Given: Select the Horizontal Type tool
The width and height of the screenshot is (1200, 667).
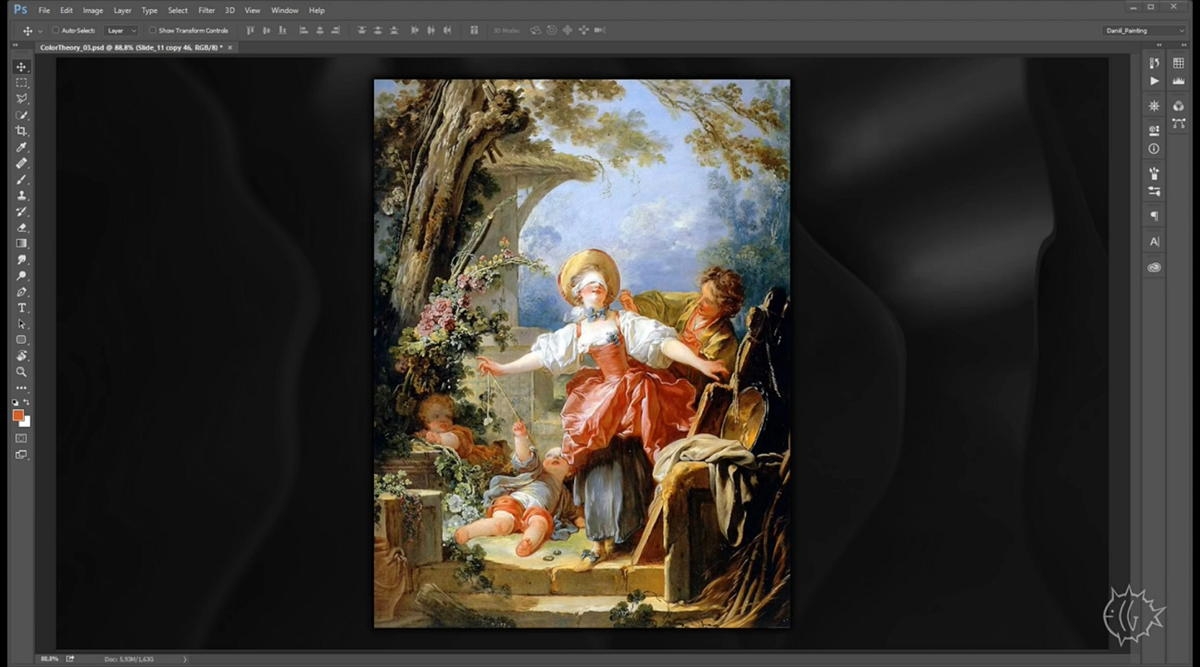Looking at the screenshot, I should (21, 307).
